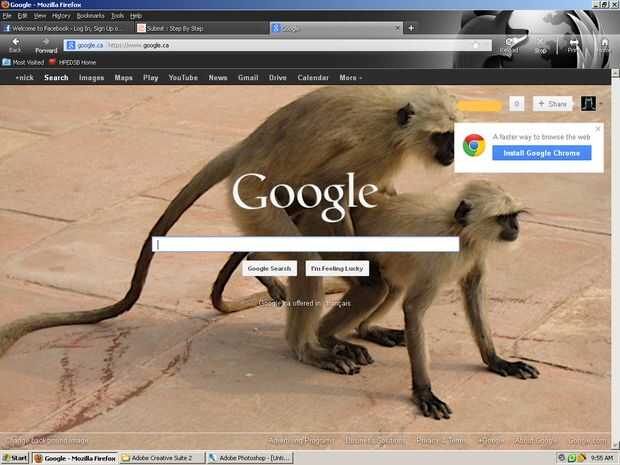
Task: Switch to the Facebook login tab
Action: [x=65, y=28]
